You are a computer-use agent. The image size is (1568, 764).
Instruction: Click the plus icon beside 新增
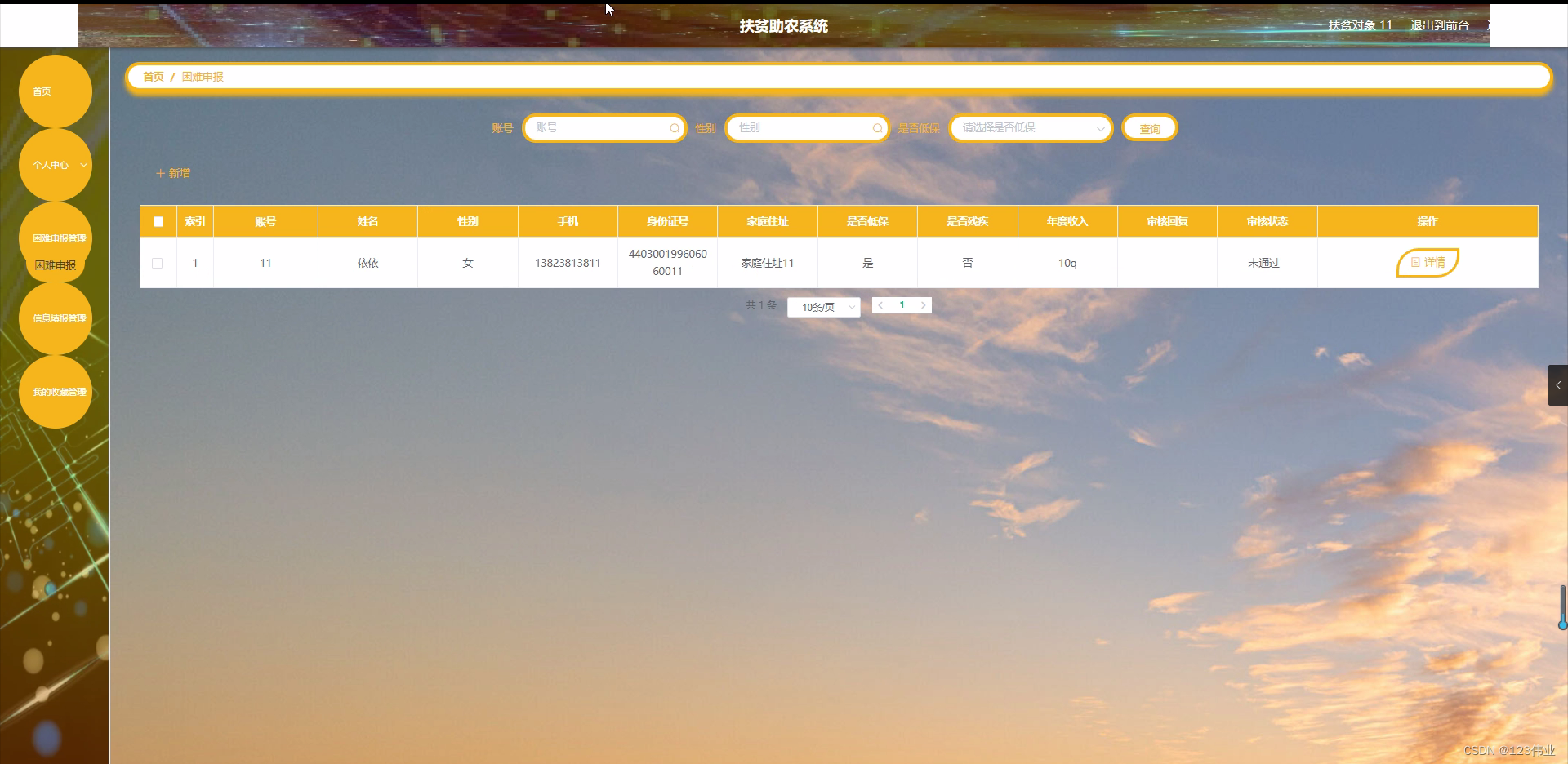coord(160,173)
